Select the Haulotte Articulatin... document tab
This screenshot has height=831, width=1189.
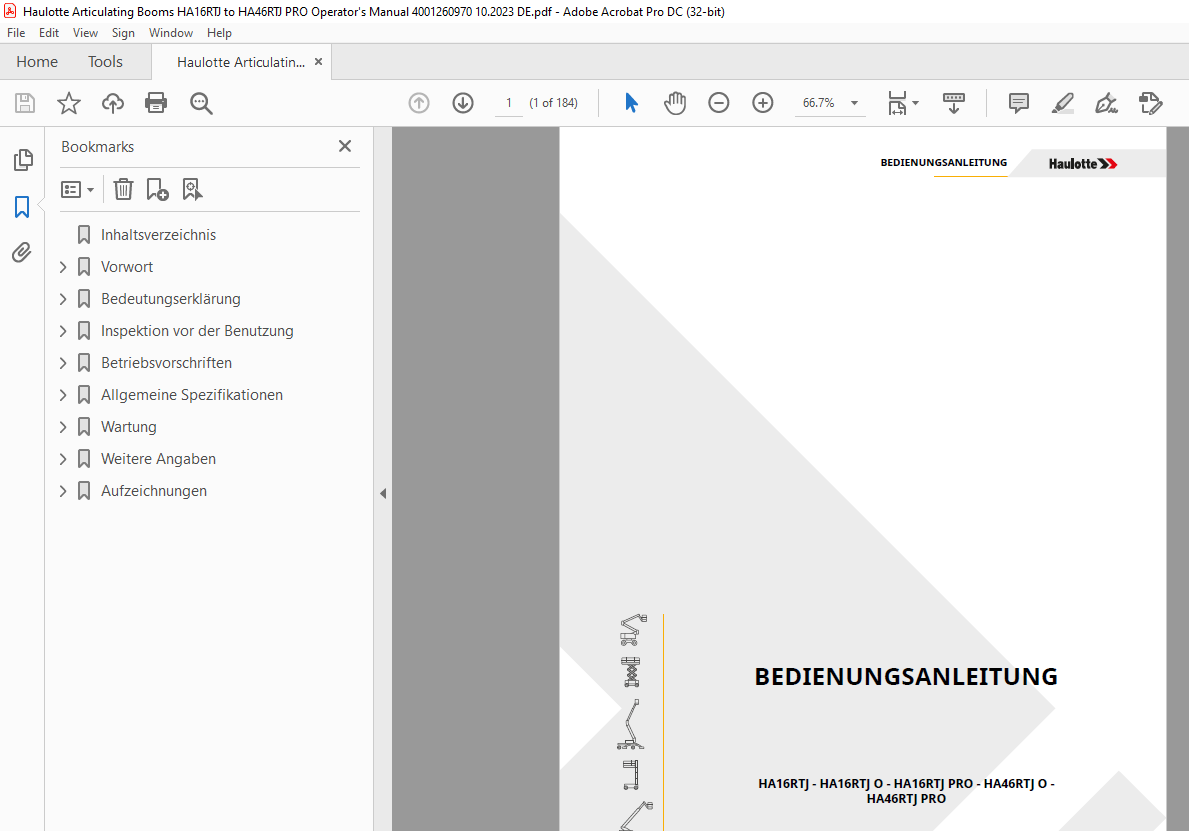(240, 62)
